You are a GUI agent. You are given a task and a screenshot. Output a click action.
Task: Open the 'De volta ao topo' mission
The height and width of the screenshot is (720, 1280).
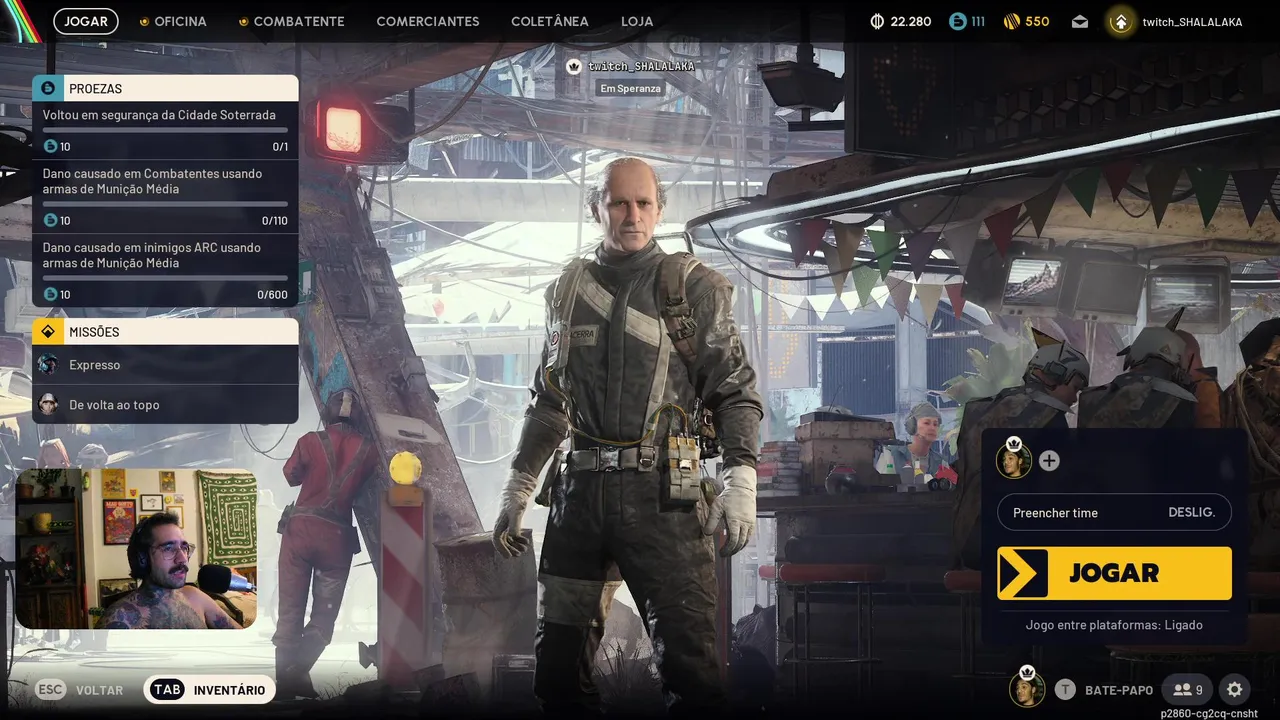tap(166, 404)
